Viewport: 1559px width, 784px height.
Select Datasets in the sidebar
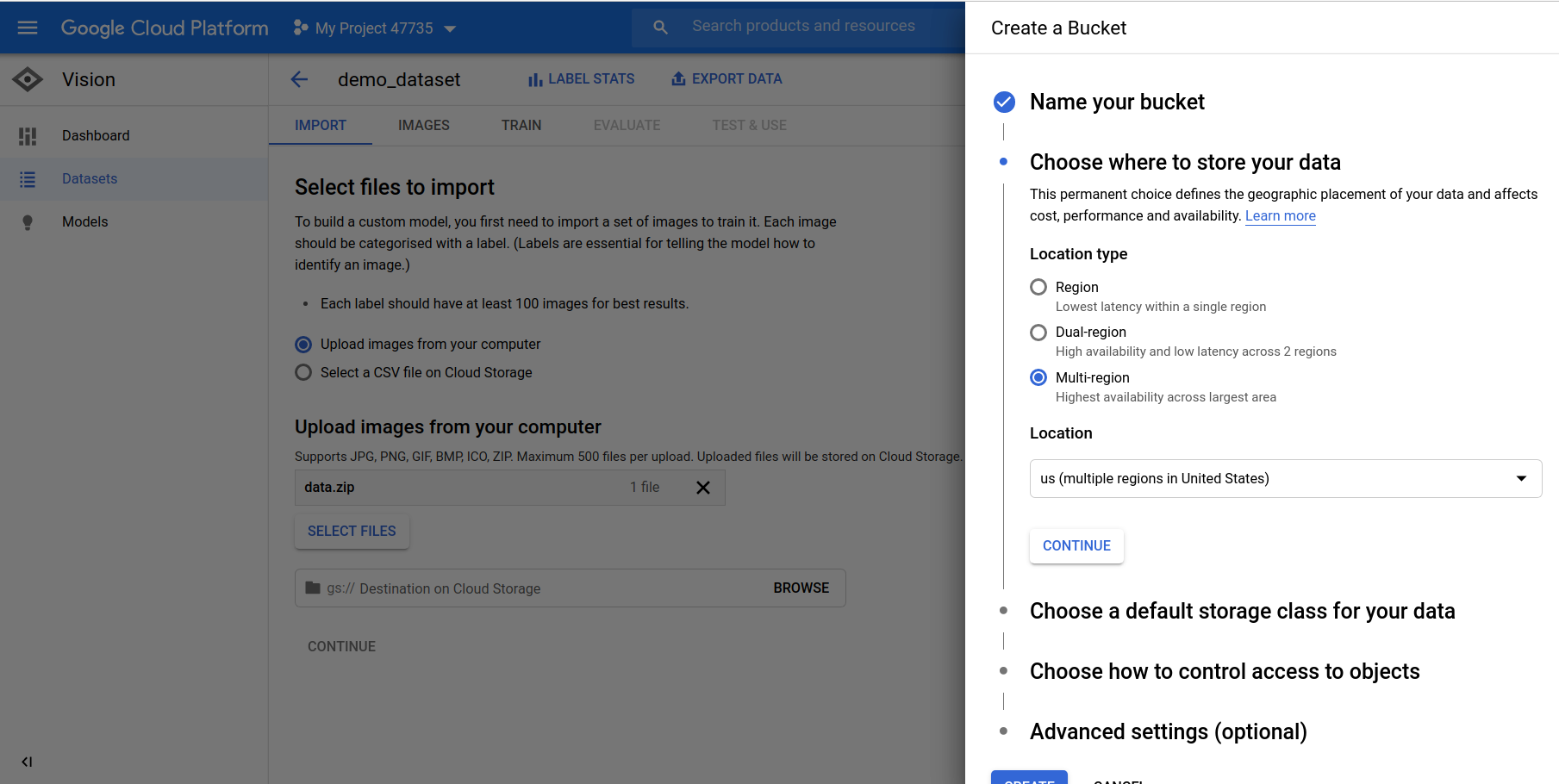point(90,178)
